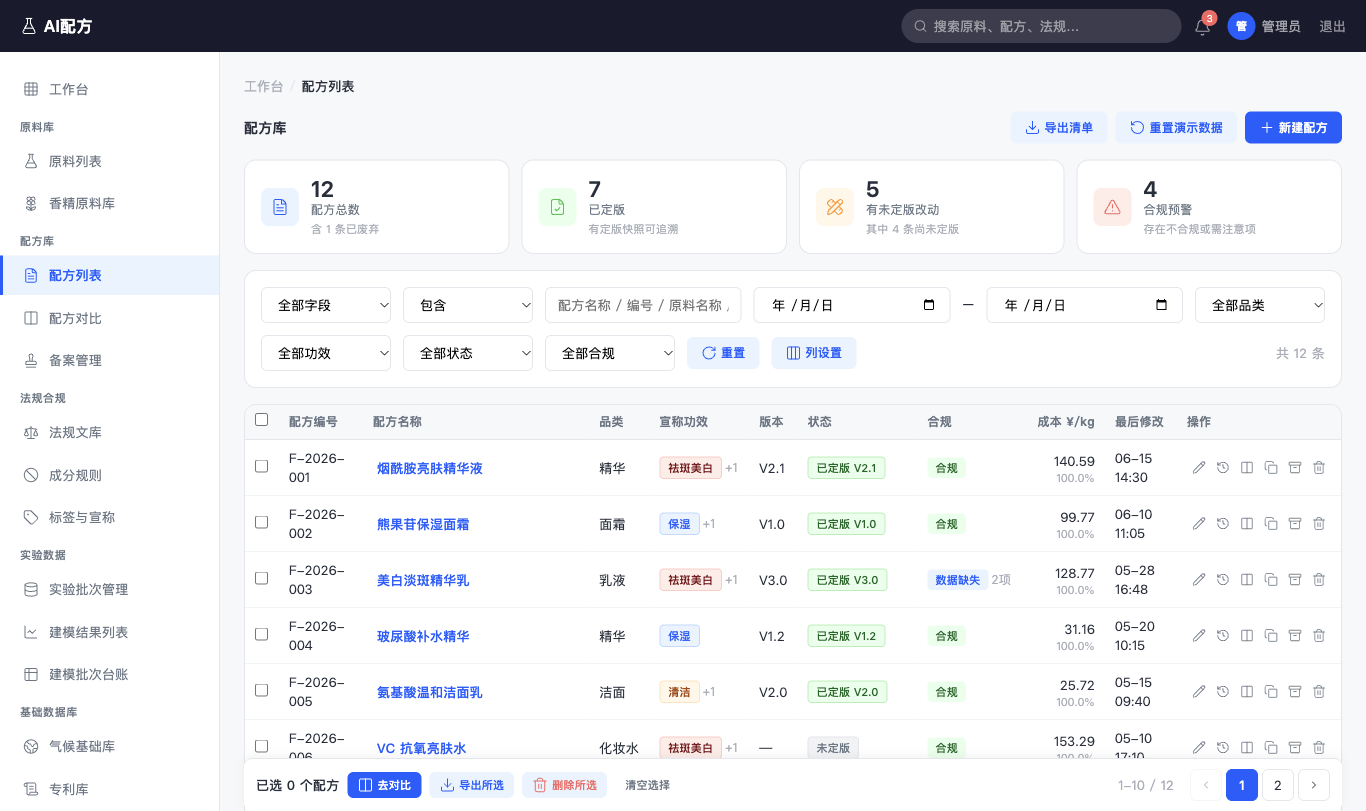Screen dimensions: 1366x811
Task: Tick the select-all checkbox in table header
Action: click(x=262, y=420)
